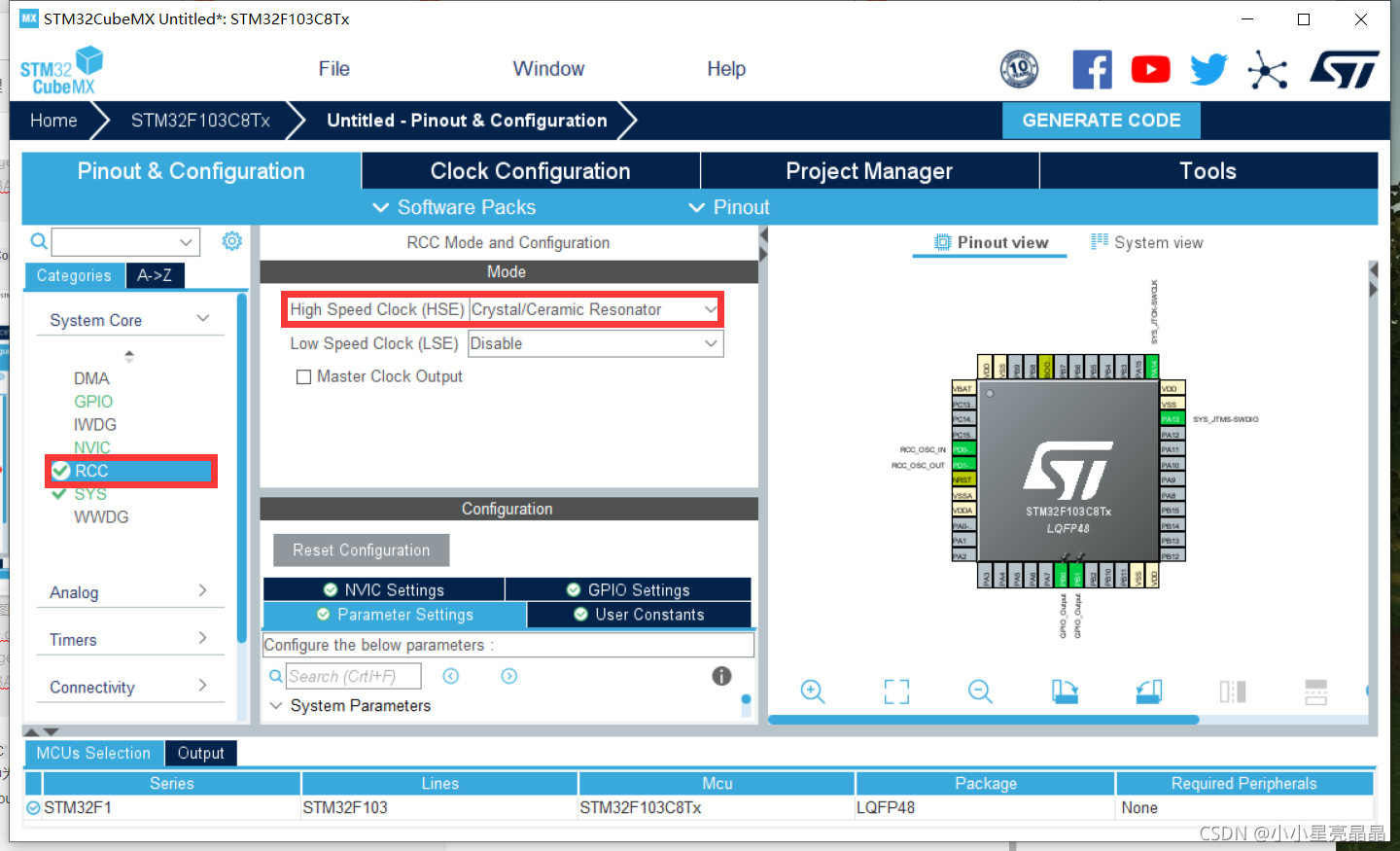Image resolution: width=1400 pixels, height=851 pixels.
Task: Click the GENERATE CODE button
Action: coord(1102,121)
